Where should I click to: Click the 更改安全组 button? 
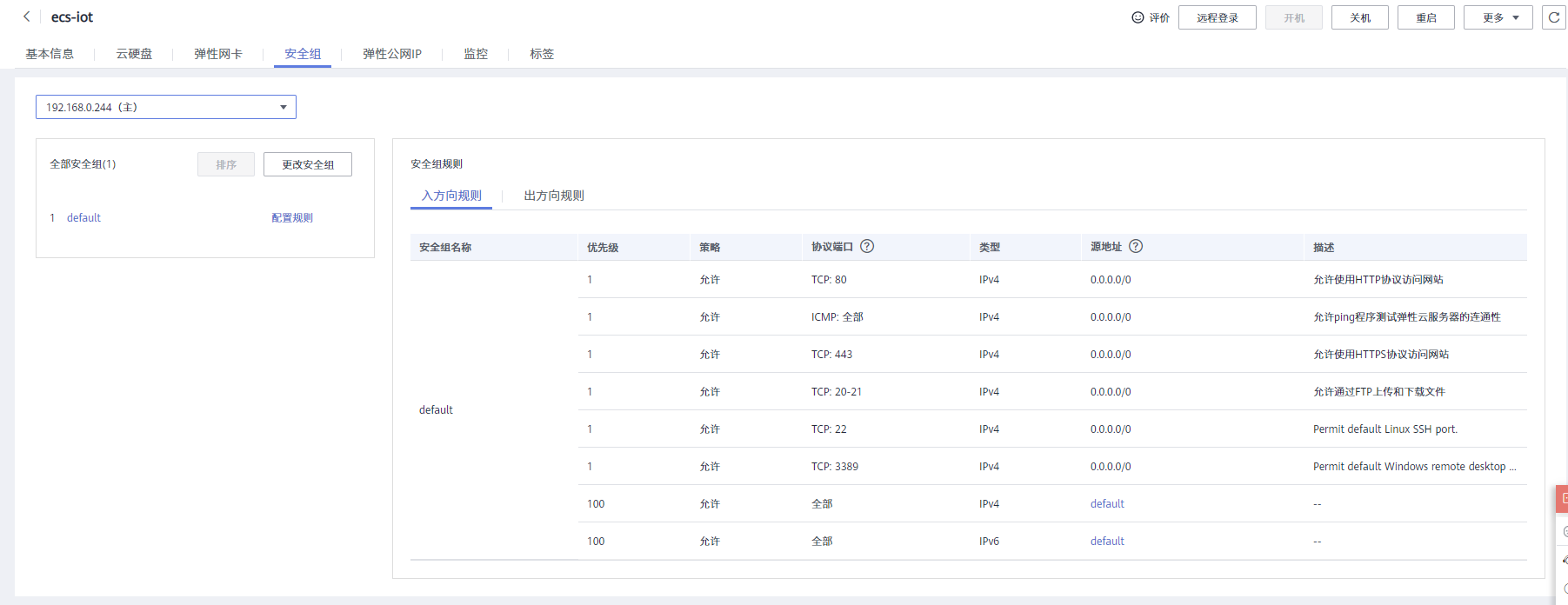(x=308, y=164)
